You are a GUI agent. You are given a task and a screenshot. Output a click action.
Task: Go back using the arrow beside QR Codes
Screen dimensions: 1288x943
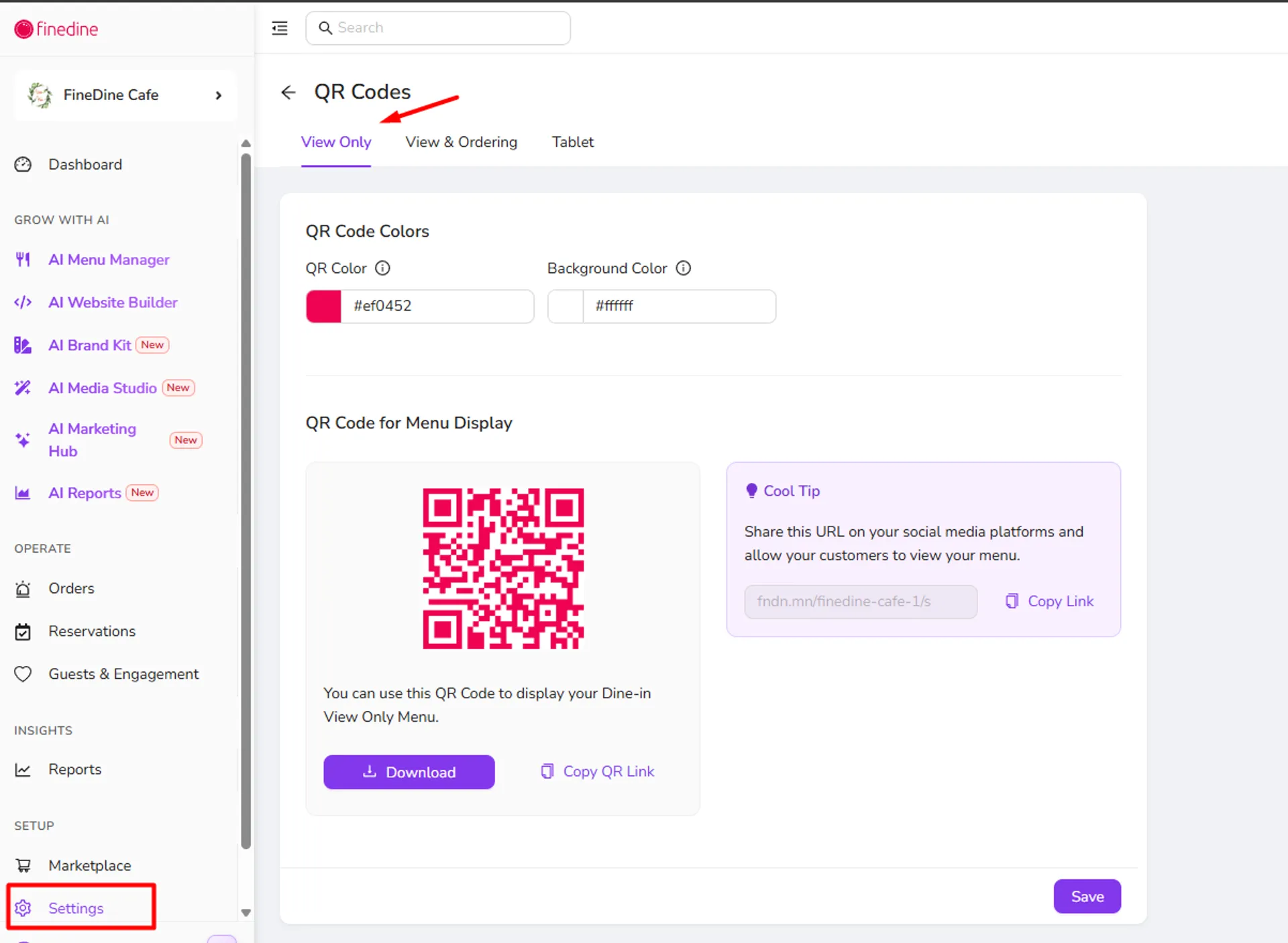288,92
